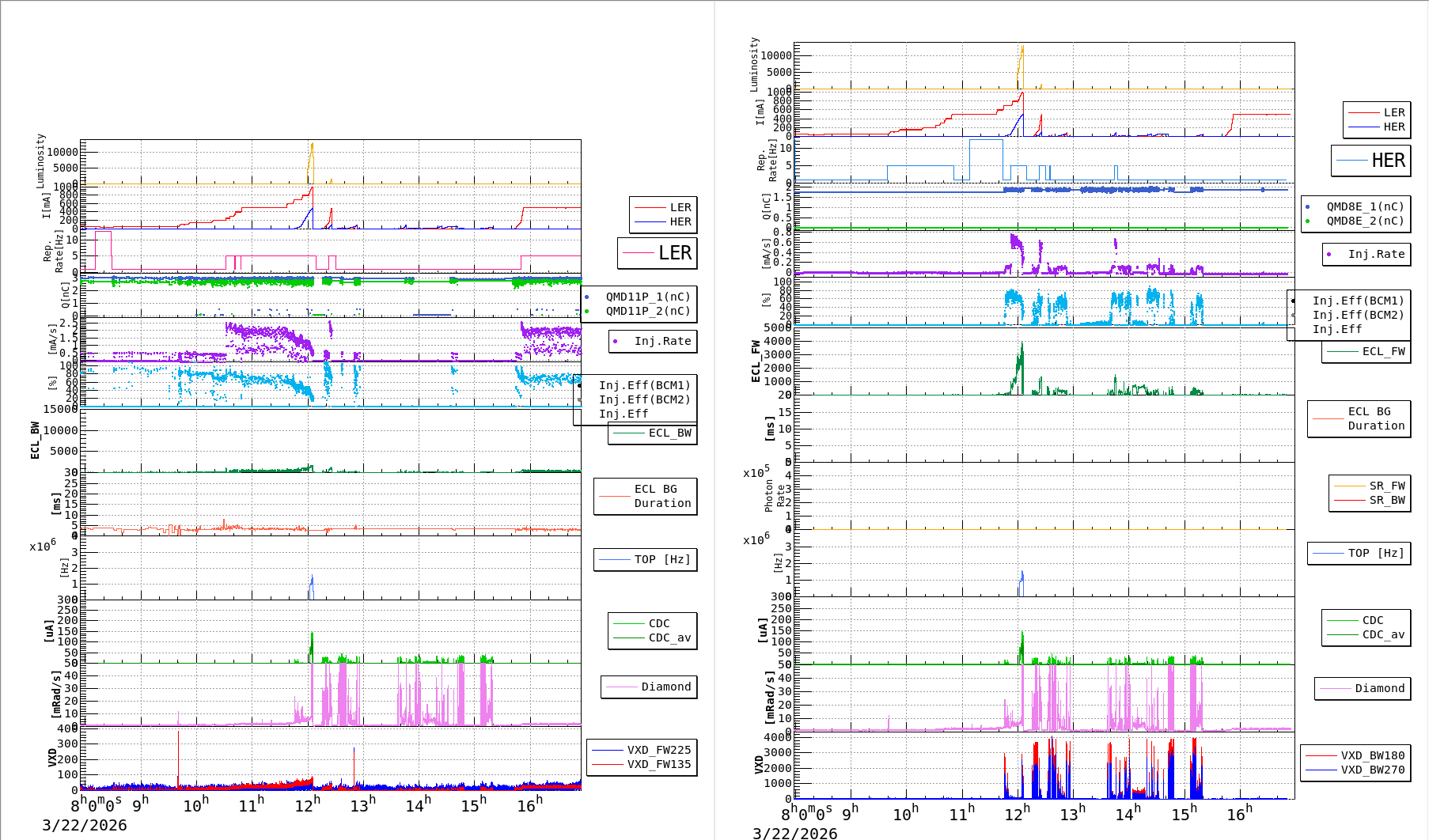Select the ECL_BW legend entry

653,433
